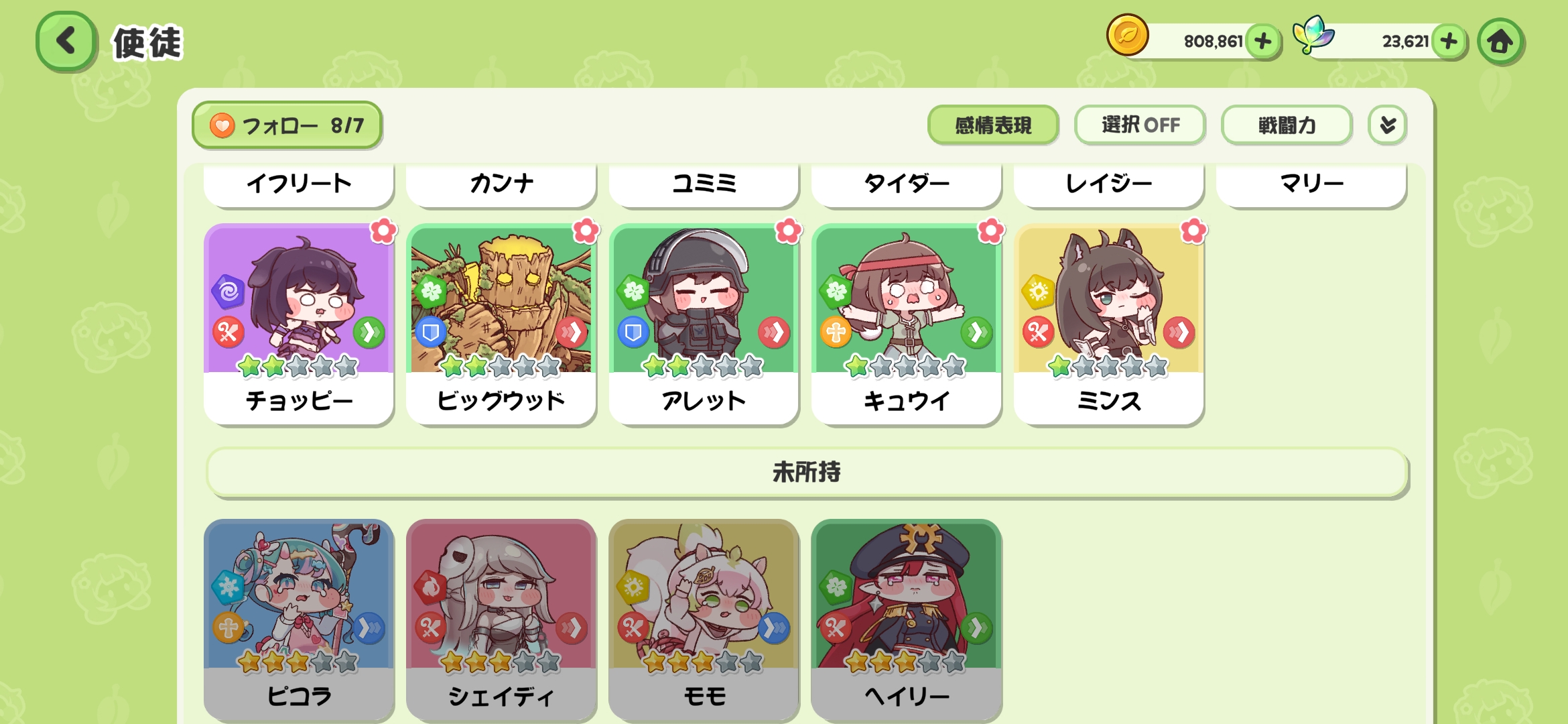This screenshot has width=1568, height=724.
Task: View unowned character ヘイリー
Action: pos(907,619)
